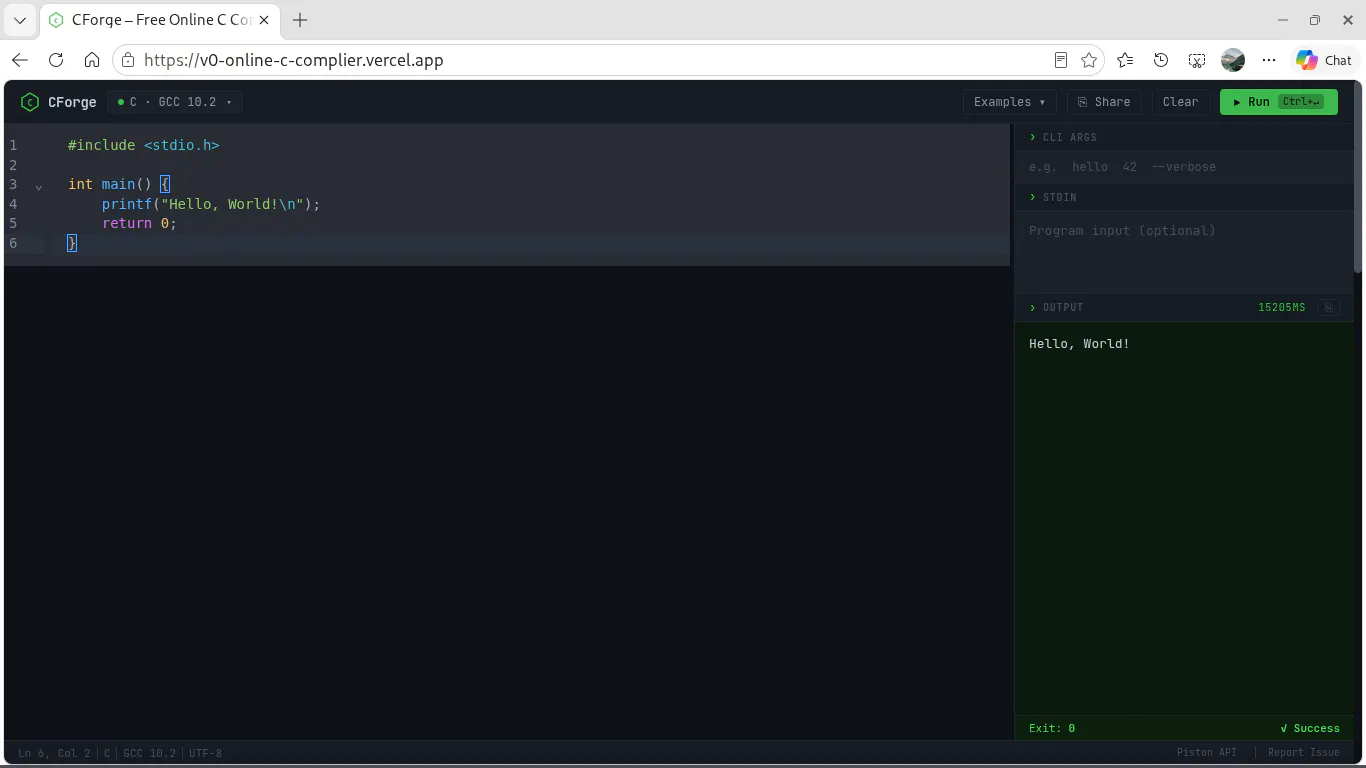Click the Success status indicator
Screen dimensions: 1366x768
point(1309,728)
